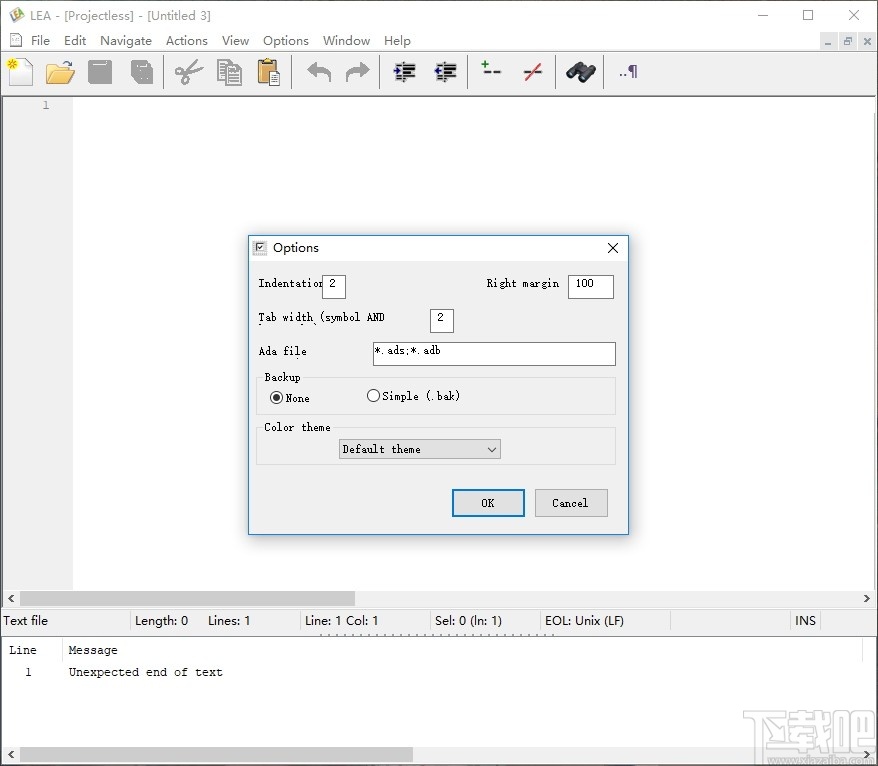Click the Ada file extensions field
878x766 pixels.
pyautogui.click(x=494, y=354)
